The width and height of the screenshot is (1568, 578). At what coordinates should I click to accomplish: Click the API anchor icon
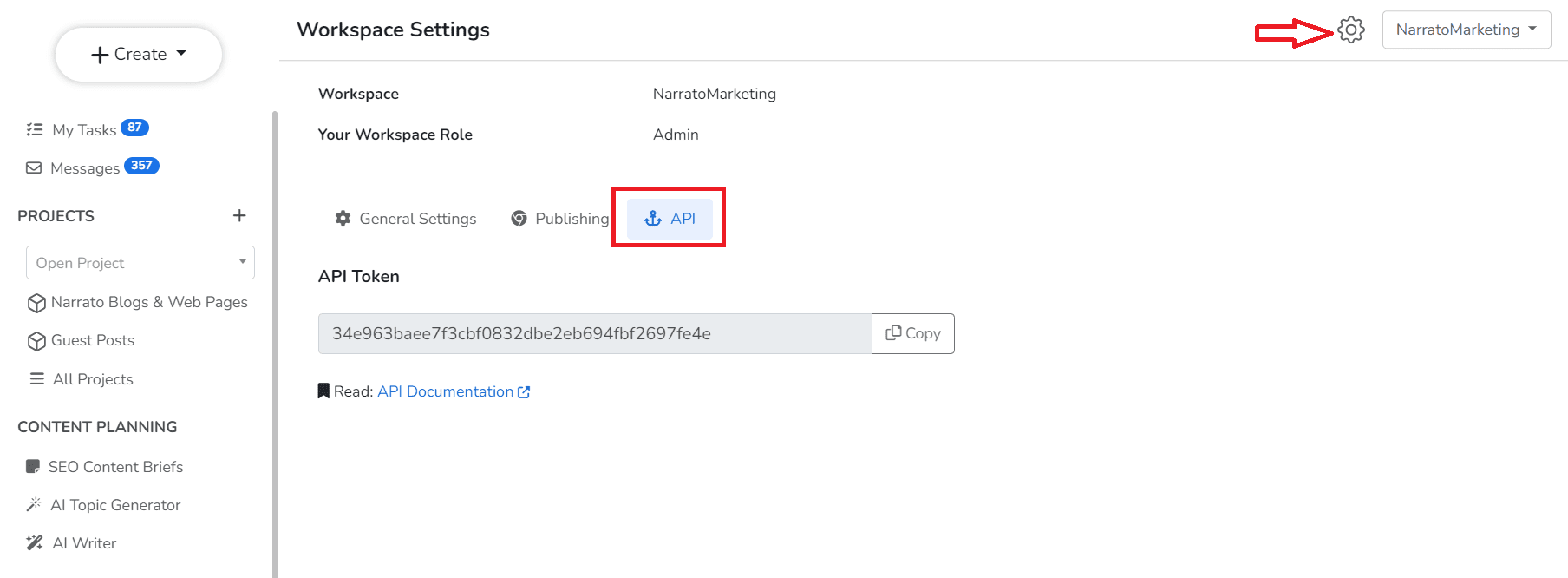[653, 219]
